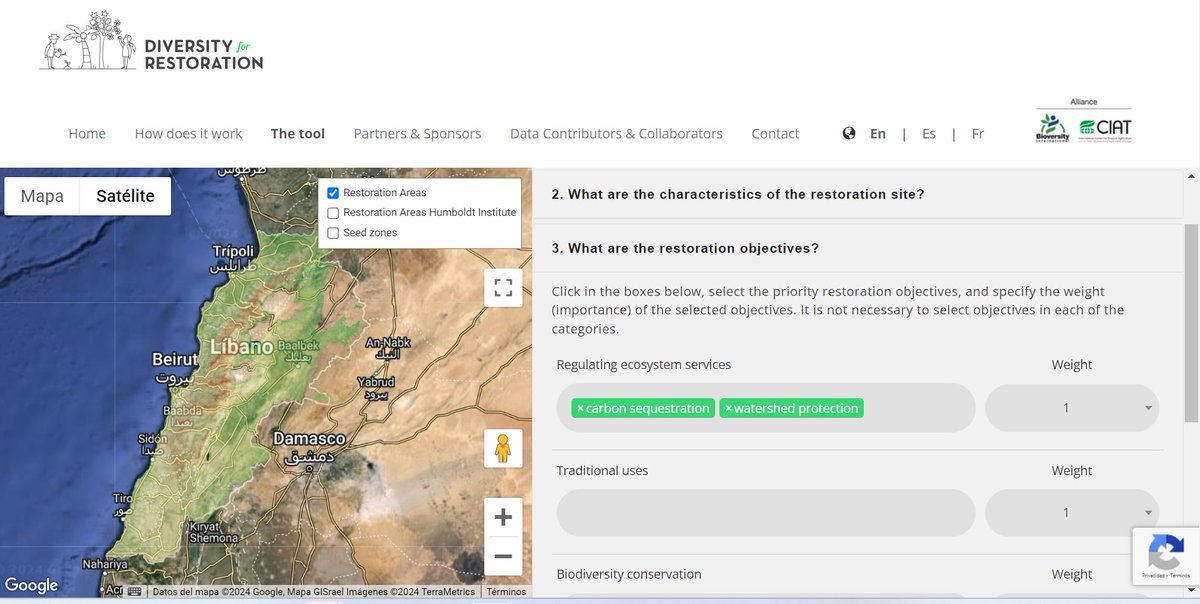Click the Líbano country label

coord(241,347)
